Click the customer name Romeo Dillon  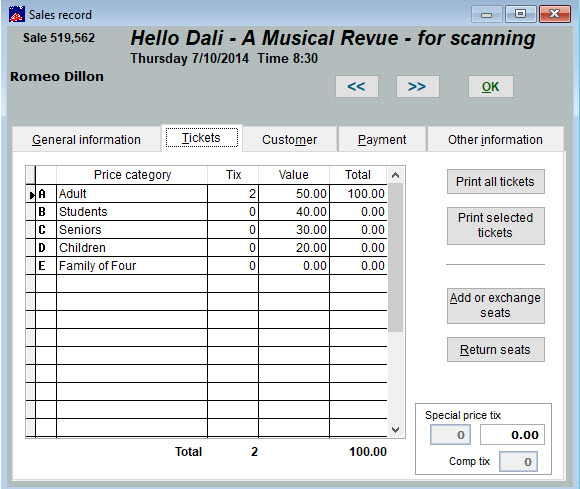click(x=57, y=76)
